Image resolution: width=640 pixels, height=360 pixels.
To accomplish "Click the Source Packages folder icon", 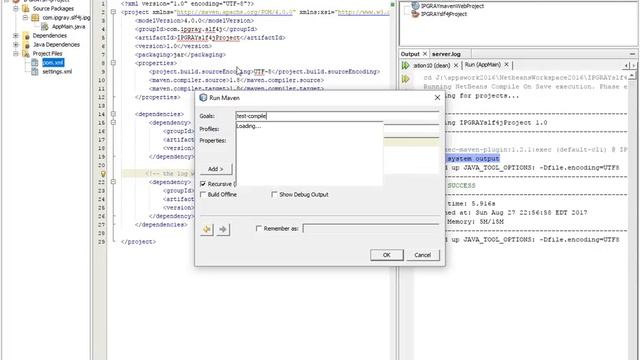I will point(26,8).
